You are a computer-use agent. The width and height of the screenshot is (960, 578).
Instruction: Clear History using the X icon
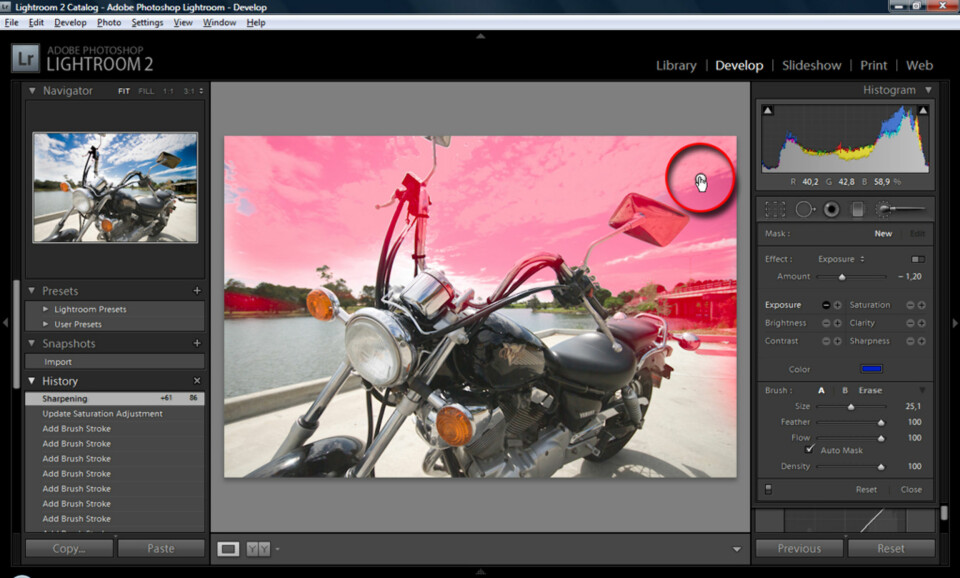(197, 381)
